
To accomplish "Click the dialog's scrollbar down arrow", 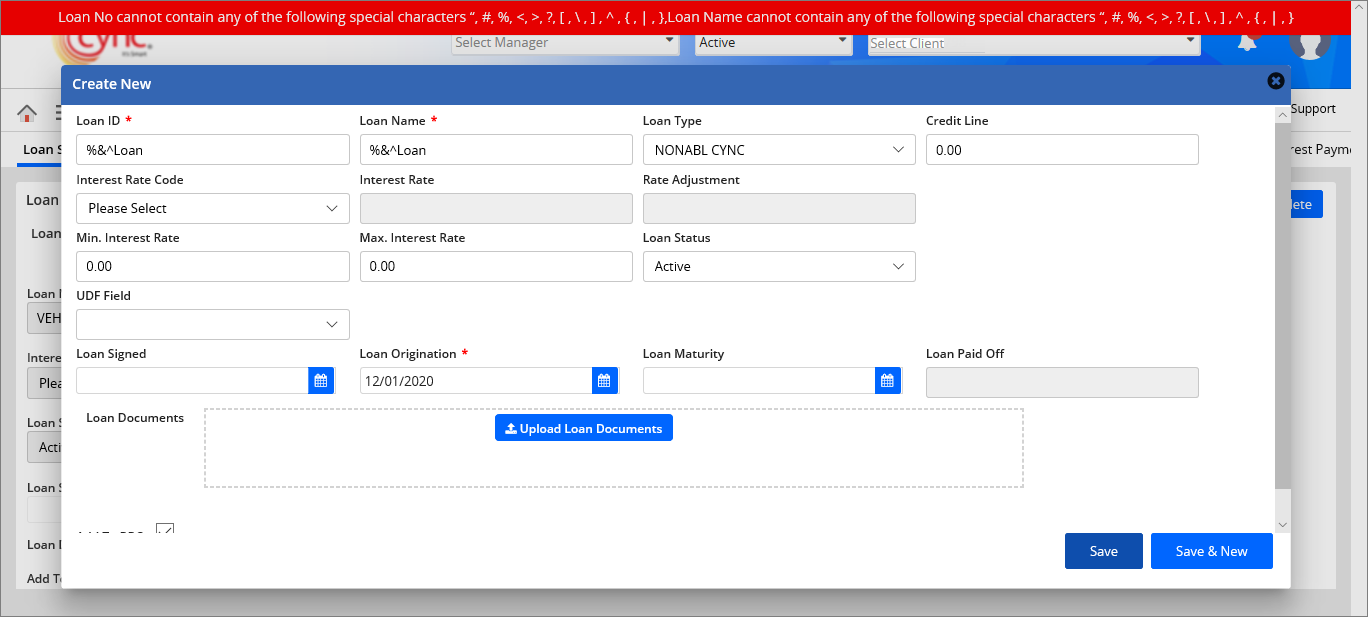I will click(1282, 524).
